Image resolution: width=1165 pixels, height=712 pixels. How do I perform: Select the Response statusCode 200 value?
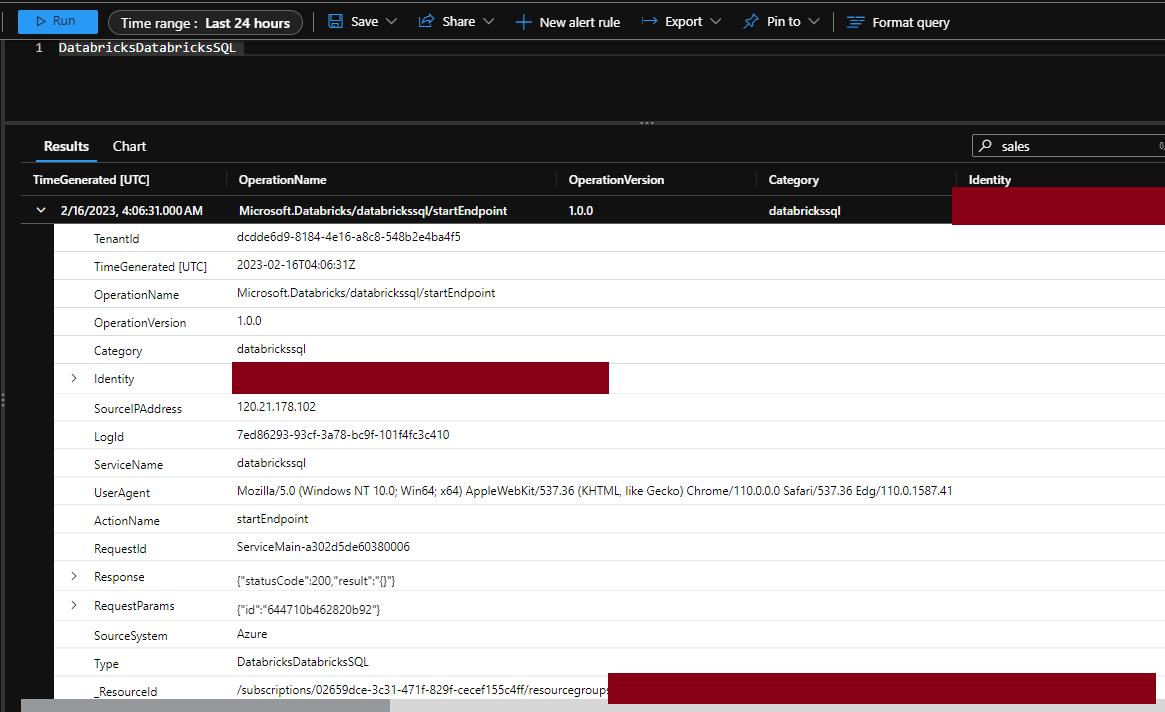click(316, 580)
